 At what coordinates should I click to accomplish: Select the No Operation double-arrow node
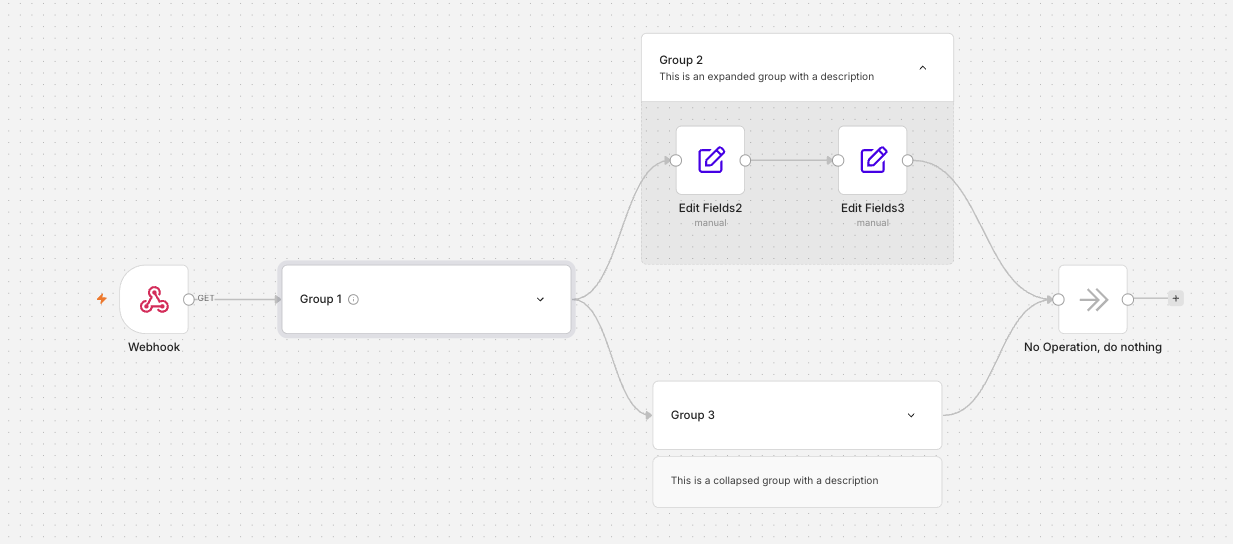click(x=1093, y=299)
